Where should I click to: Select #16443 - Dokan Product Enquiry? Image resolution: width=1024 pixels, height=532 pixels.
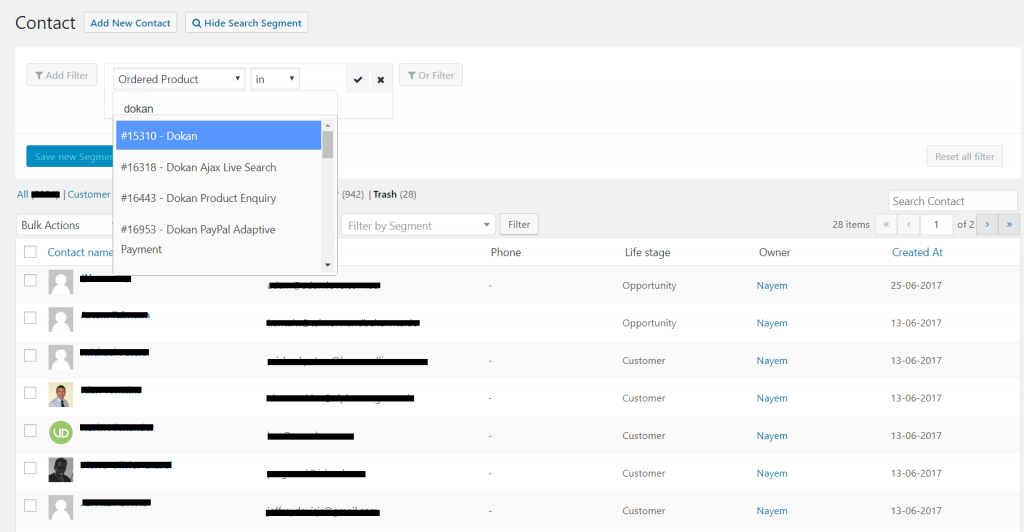tap(219, 198)
